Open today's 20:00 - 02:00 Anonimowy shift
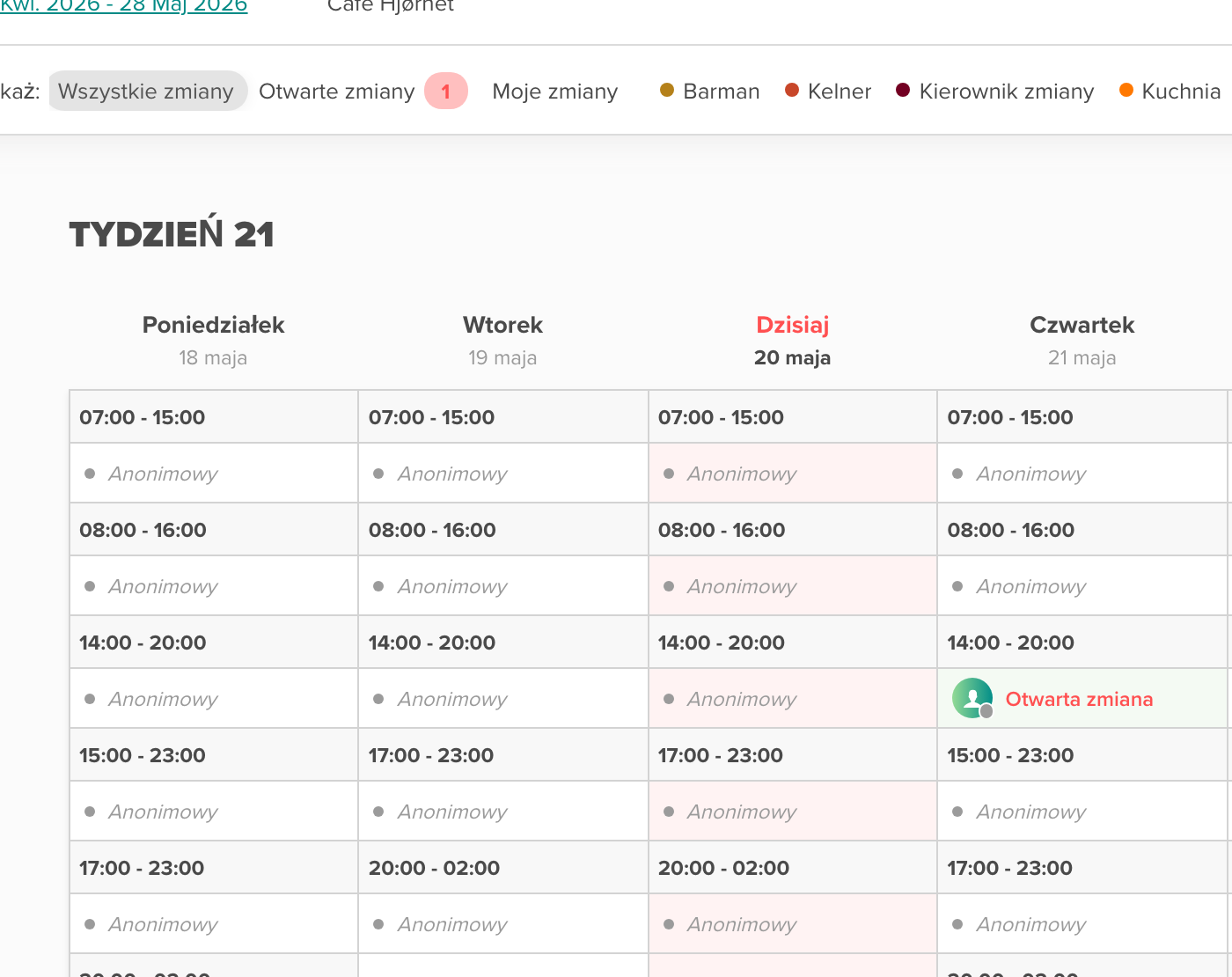 (793, 924)
